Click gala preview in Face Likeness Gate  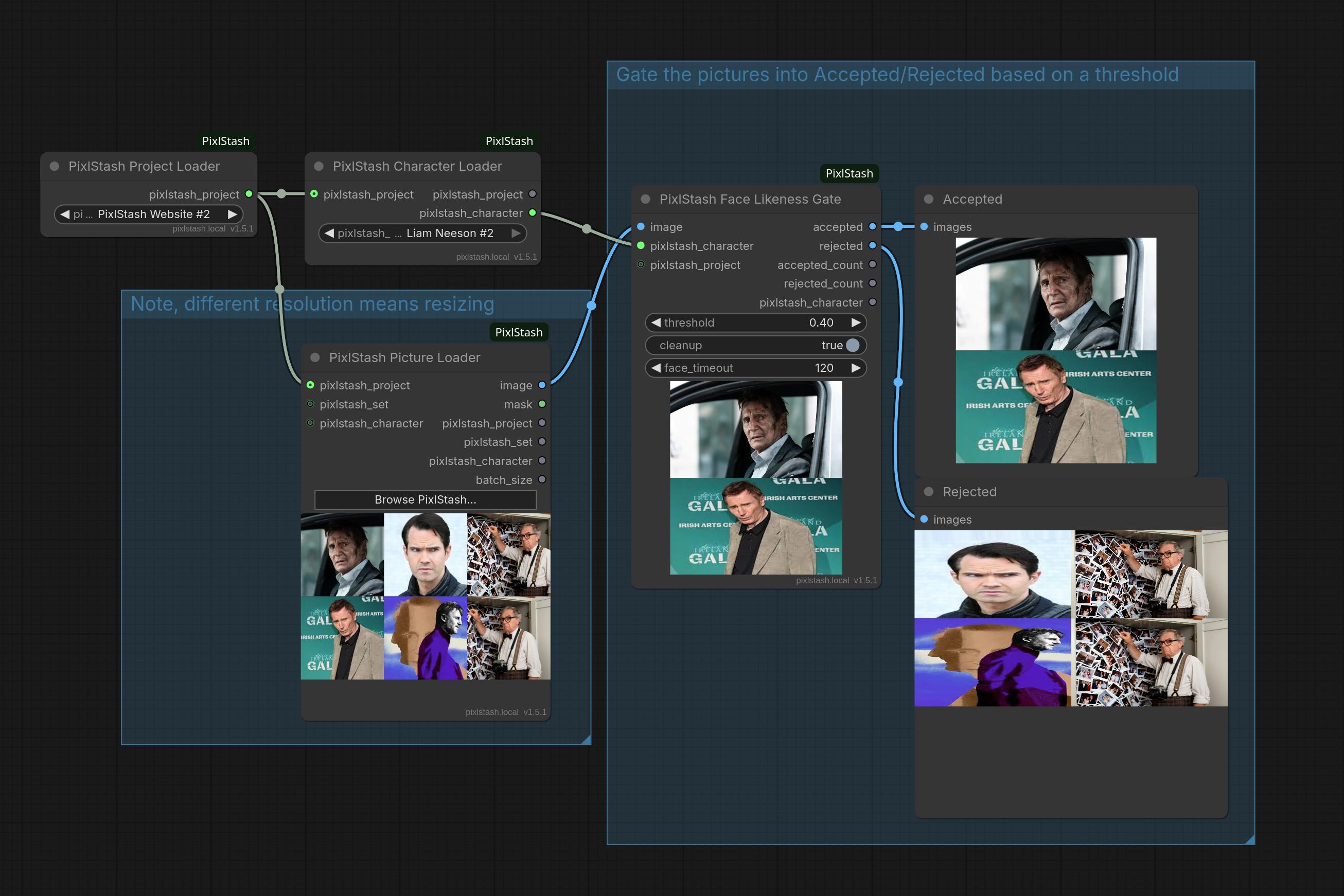tap(756, 526)
